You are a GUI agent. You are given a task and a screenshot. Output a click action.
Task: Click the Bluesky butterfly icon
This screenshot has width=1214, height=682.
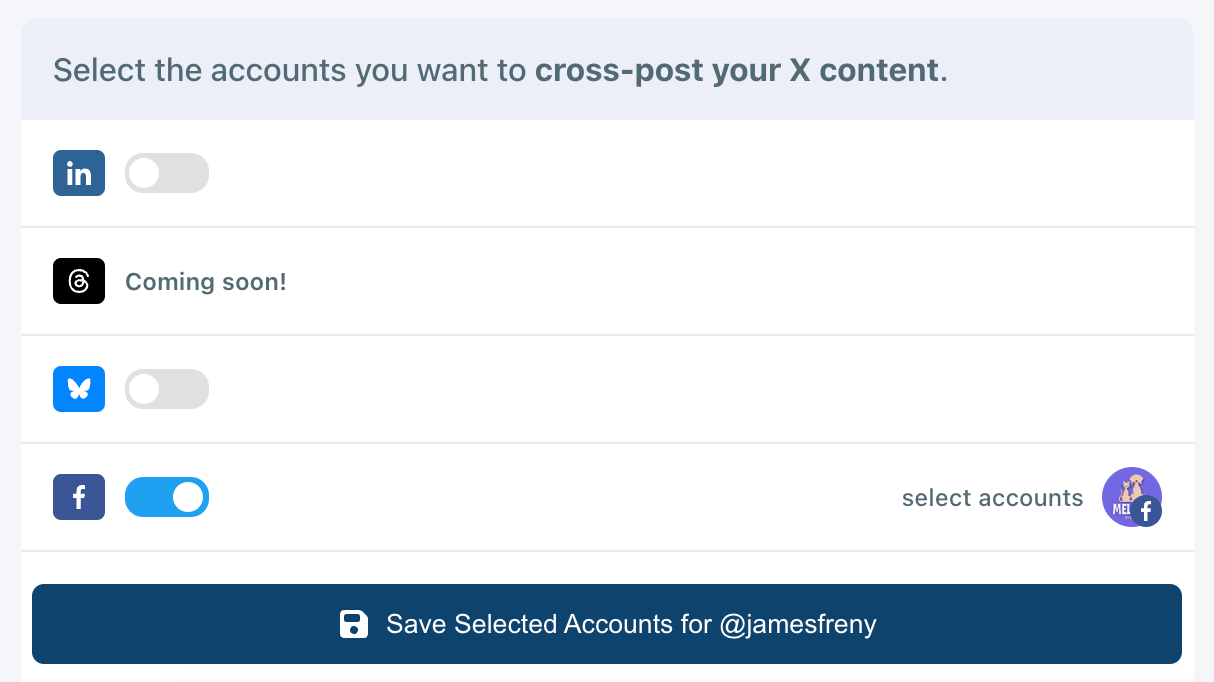click(x=78, y=389)
